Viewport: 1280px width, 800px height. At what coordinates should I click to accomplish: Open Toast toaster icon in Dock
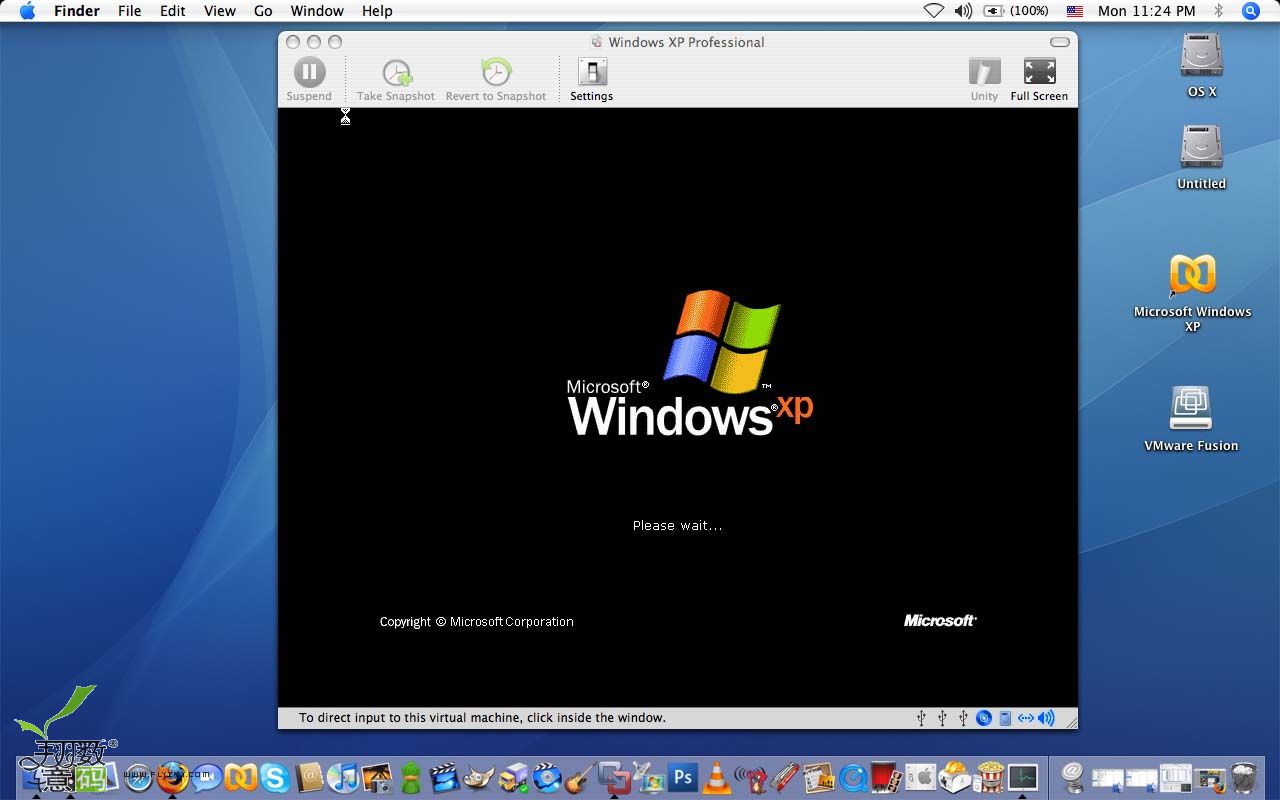pyautogui.click(x=954, y=778)
